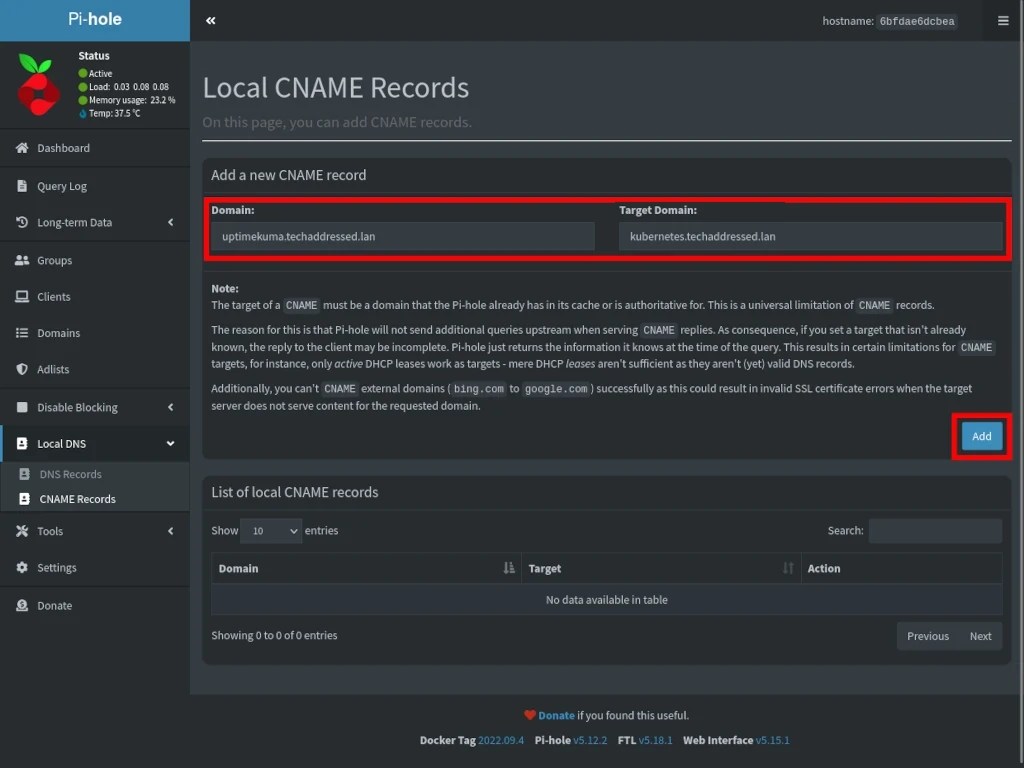Viewport: 1024px width, 768px height.
Task: Open the Show entries dropdown
Action: coord(271,530)
